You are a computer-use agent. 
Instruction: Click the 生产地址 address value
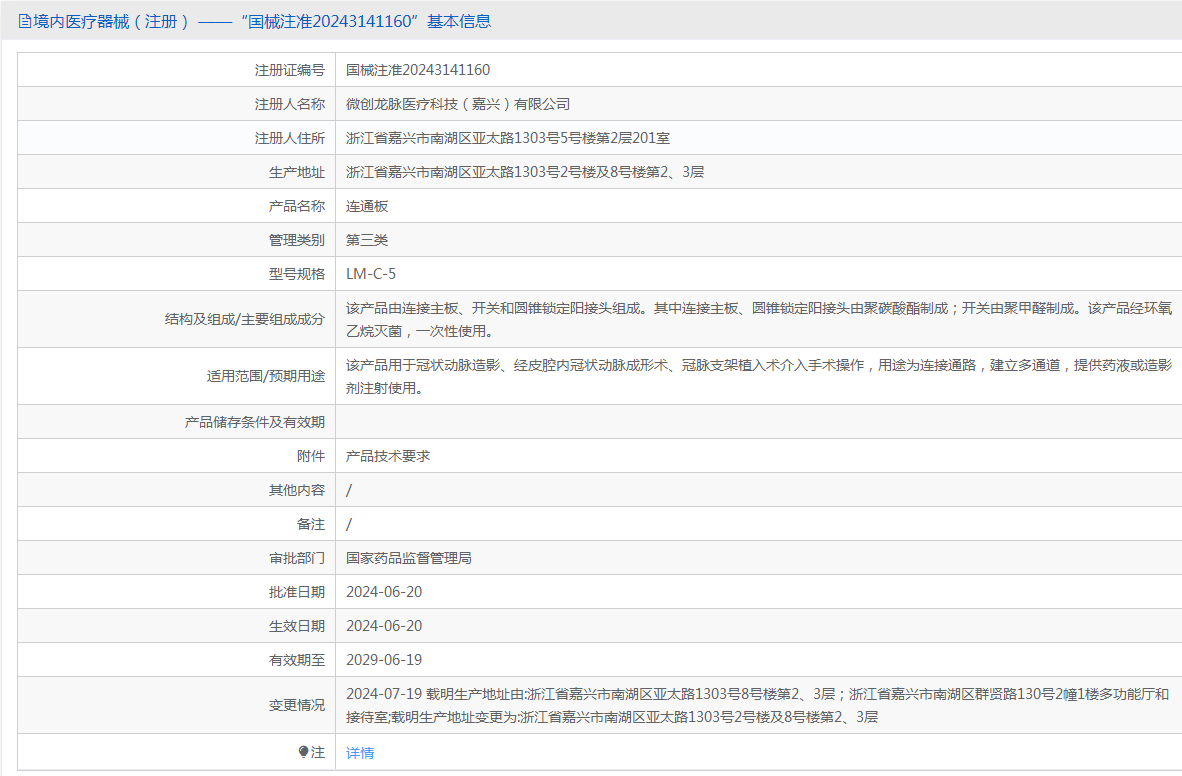point(525,172)
